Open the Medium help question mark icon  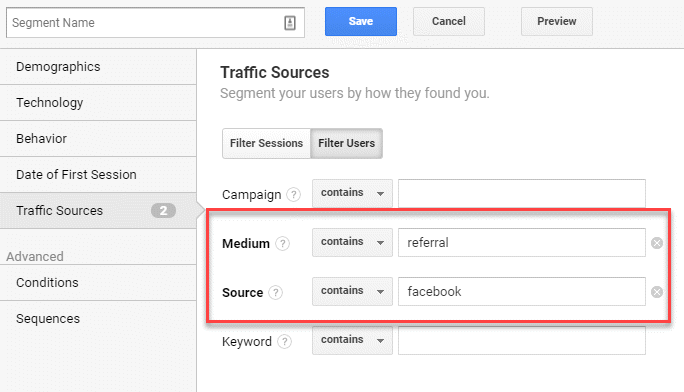283,243
